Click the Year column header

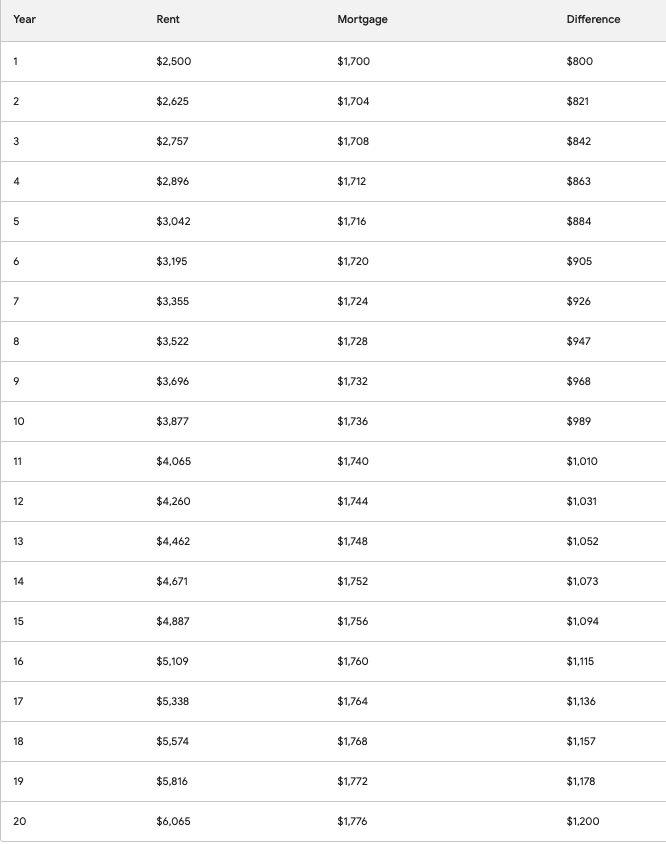point(24,20)
